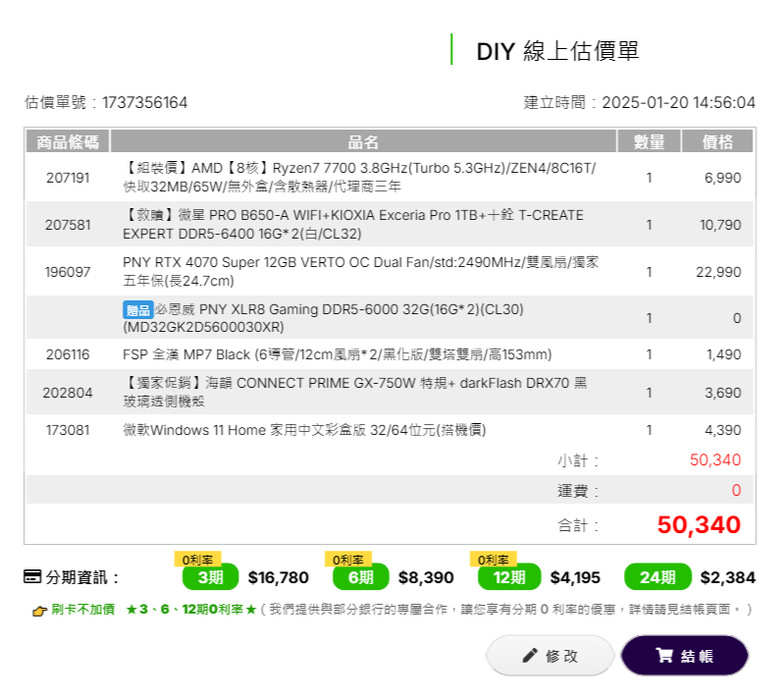Click product code 207191
This screenshot has height=700, width=780.
[68, 178]
